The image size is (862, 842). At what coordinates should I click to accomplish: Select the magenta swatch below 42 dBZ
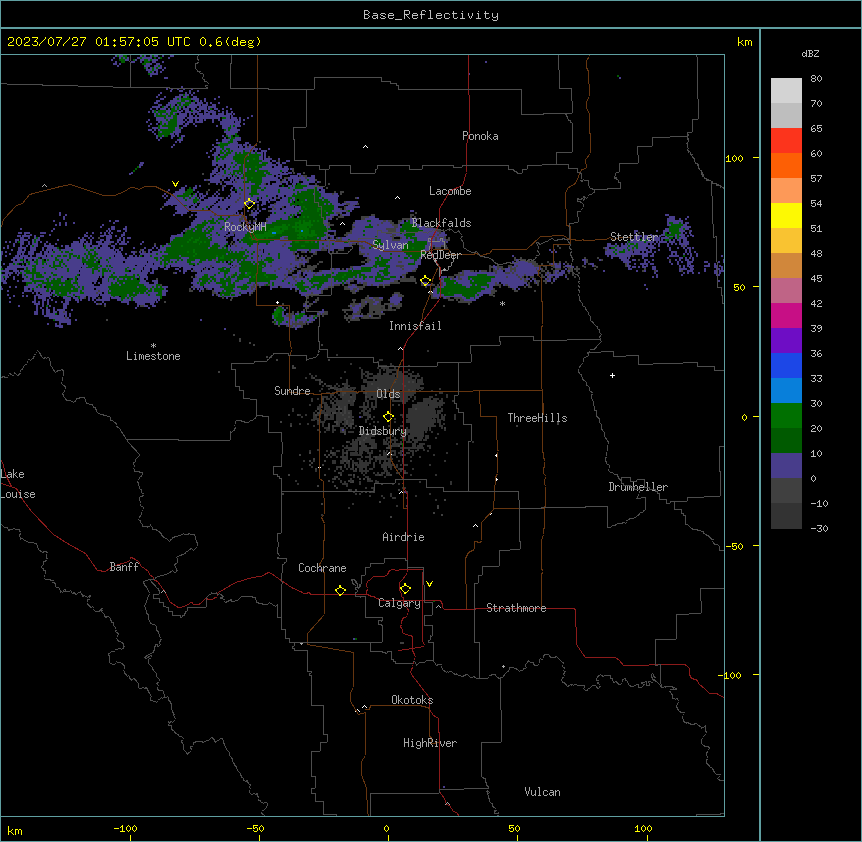coord(786,315)
